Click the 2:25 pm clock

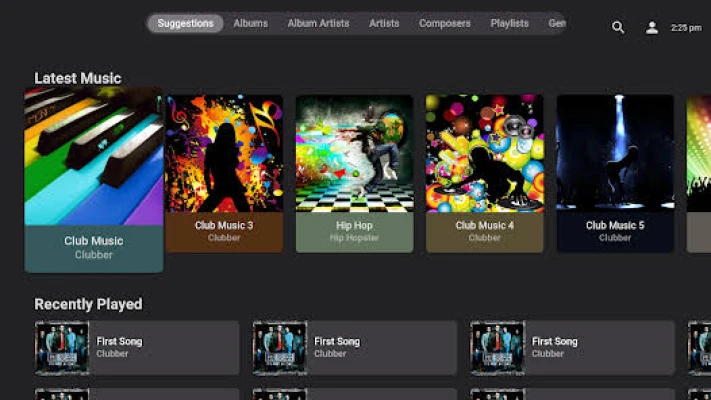pyautogui.click(x=686, y=28)
